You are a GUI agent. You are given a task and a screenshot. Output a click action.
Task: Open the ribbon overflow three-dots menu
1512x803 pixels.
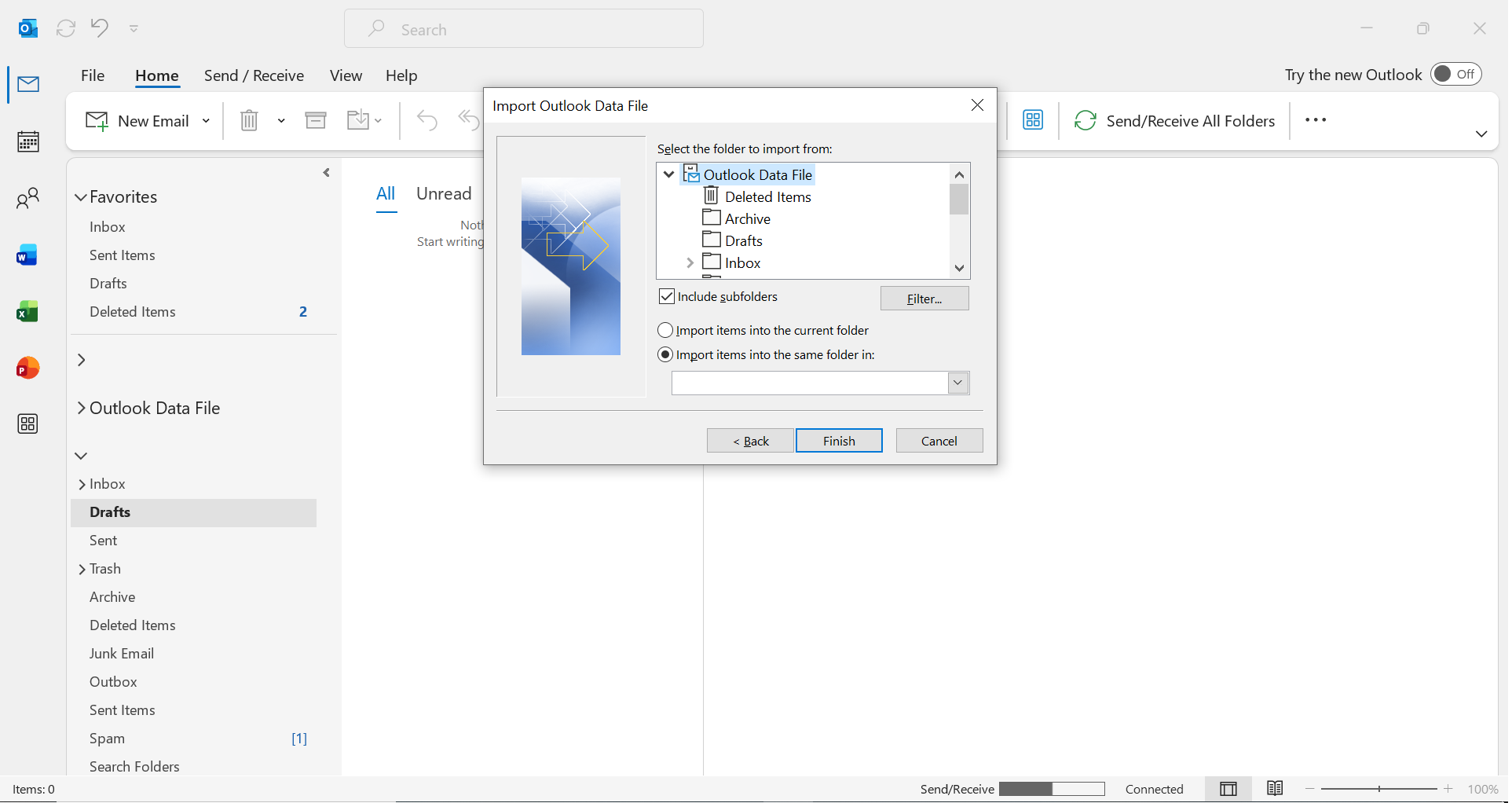1316,120
